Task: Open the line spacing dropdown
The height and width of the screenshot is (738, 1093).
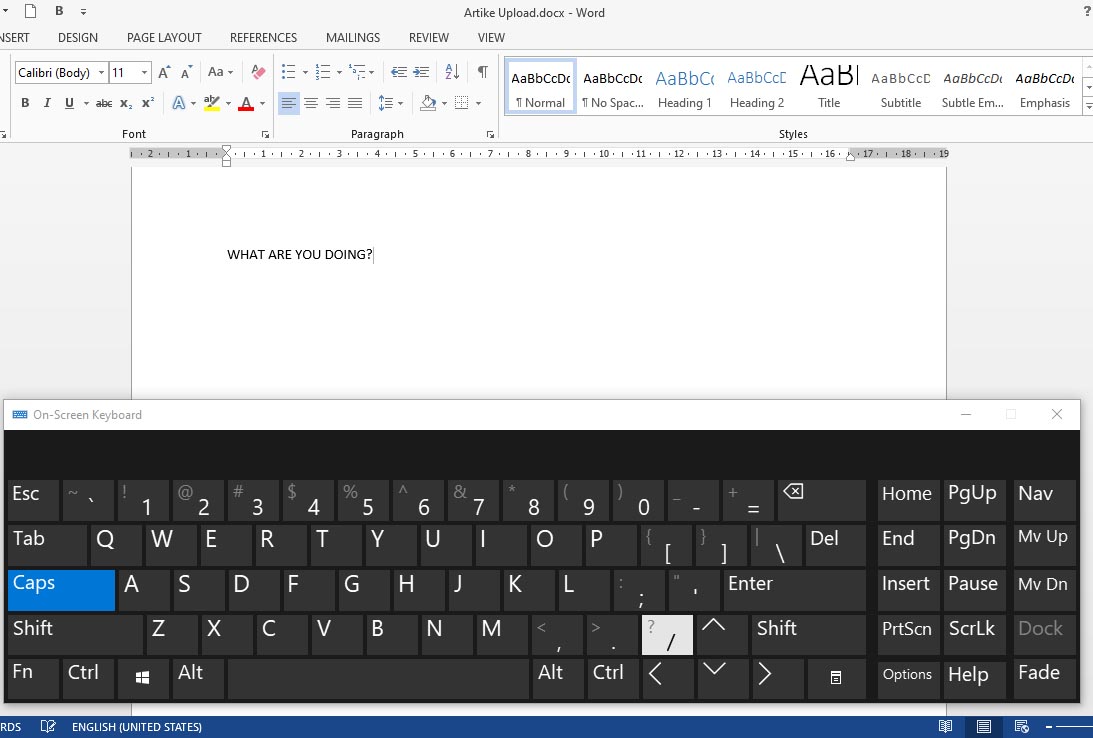Action: tap(401, 103)
